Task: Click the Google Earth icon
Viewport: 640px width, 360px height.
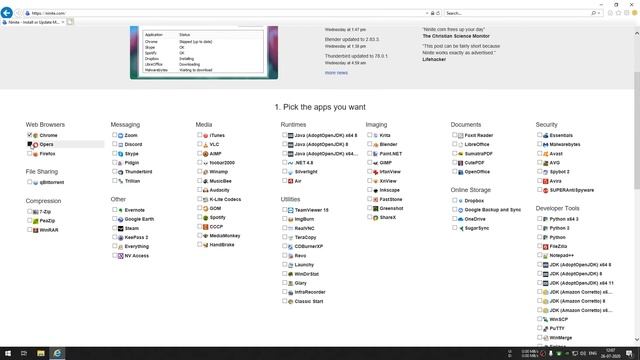Action: pyautogui.click(x=120, y=219)
